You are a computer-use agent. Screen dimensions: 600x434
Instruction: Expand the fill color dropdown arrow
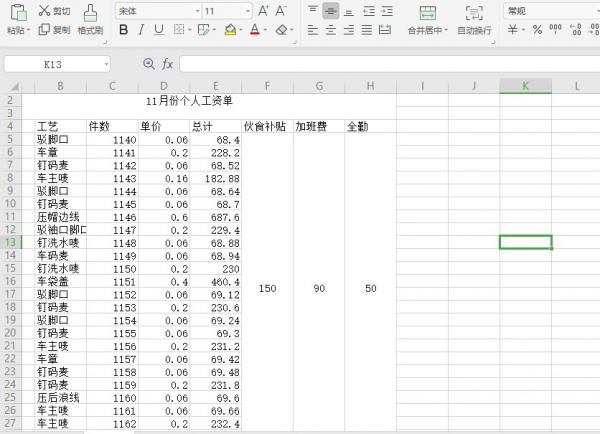[241, 30]
